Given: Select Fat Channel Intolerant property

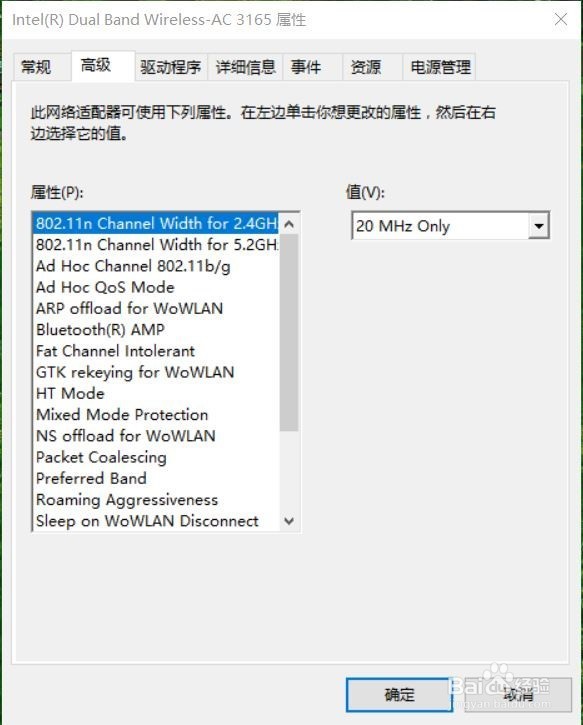Looking at the screenshot, I should (157, 351).
